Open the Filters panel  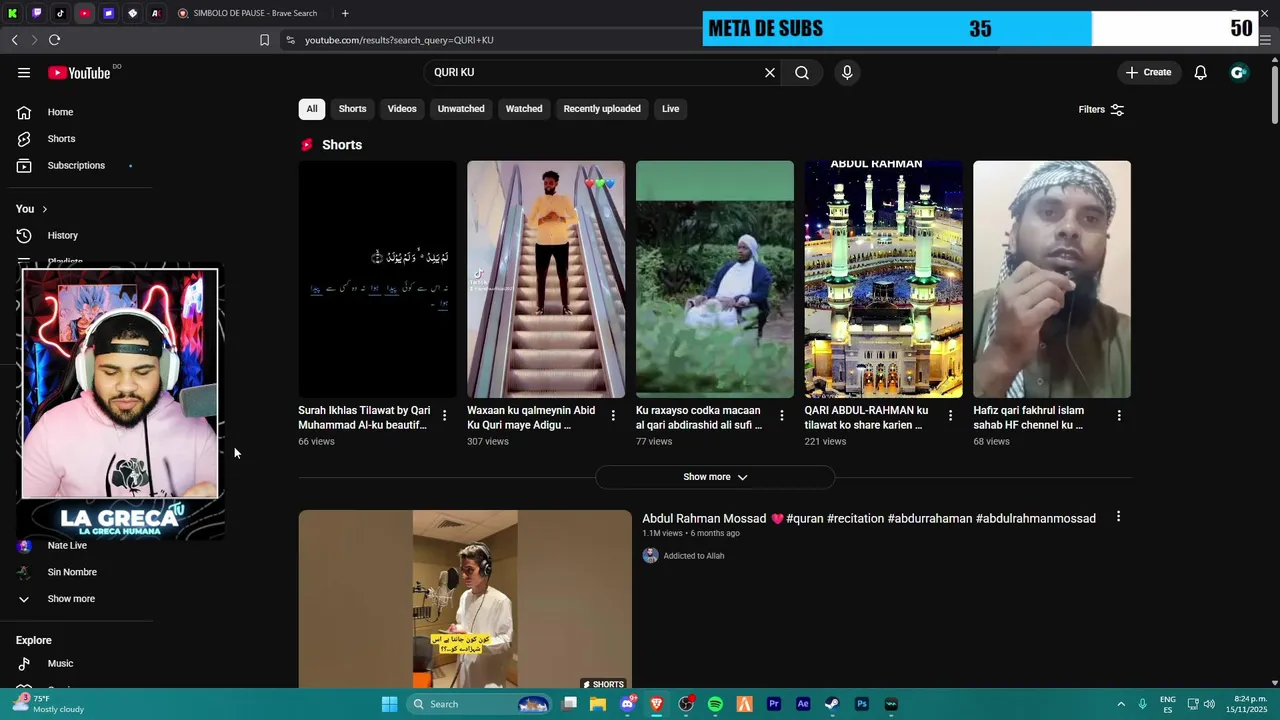point(1101,109)
